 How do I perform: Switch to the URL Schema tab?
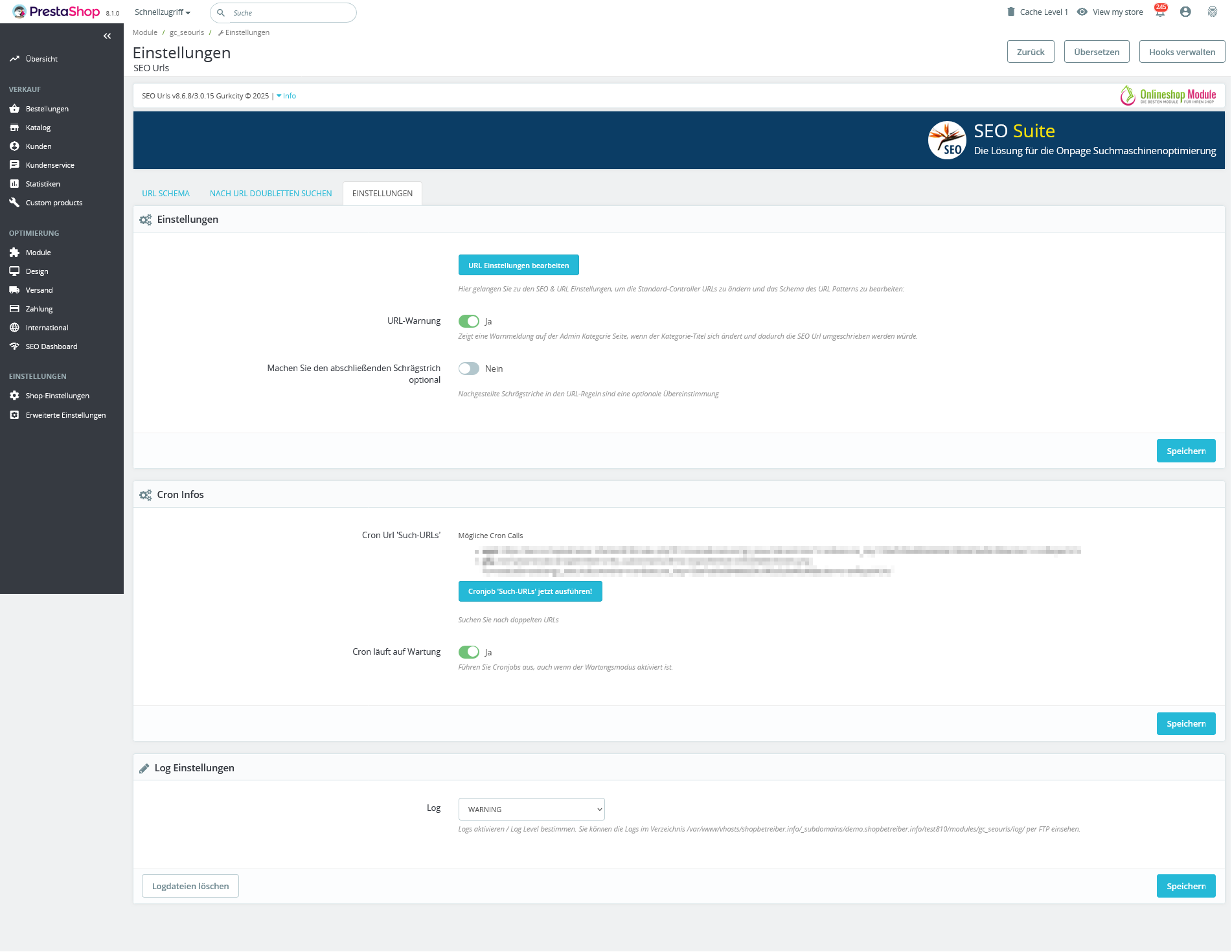click(x=166, y=194)
